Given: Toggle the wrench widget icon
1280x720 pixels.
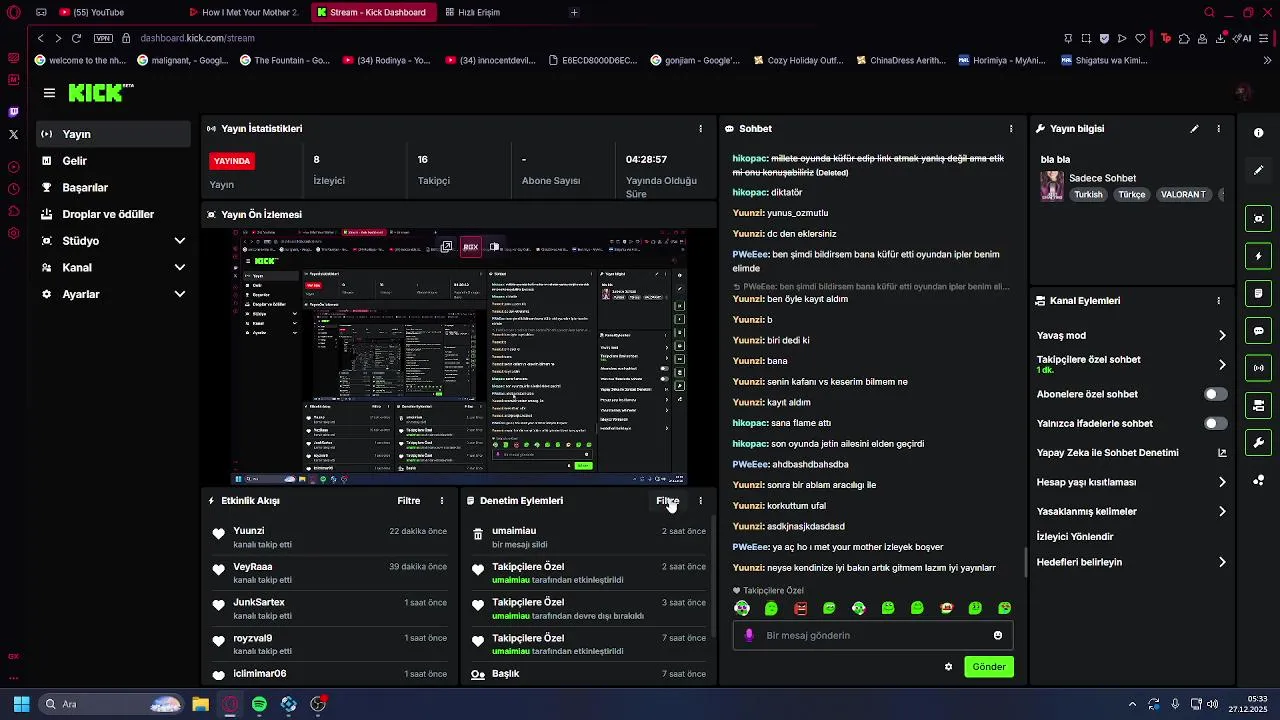Looking at the screenshot, I should 1258,443.
